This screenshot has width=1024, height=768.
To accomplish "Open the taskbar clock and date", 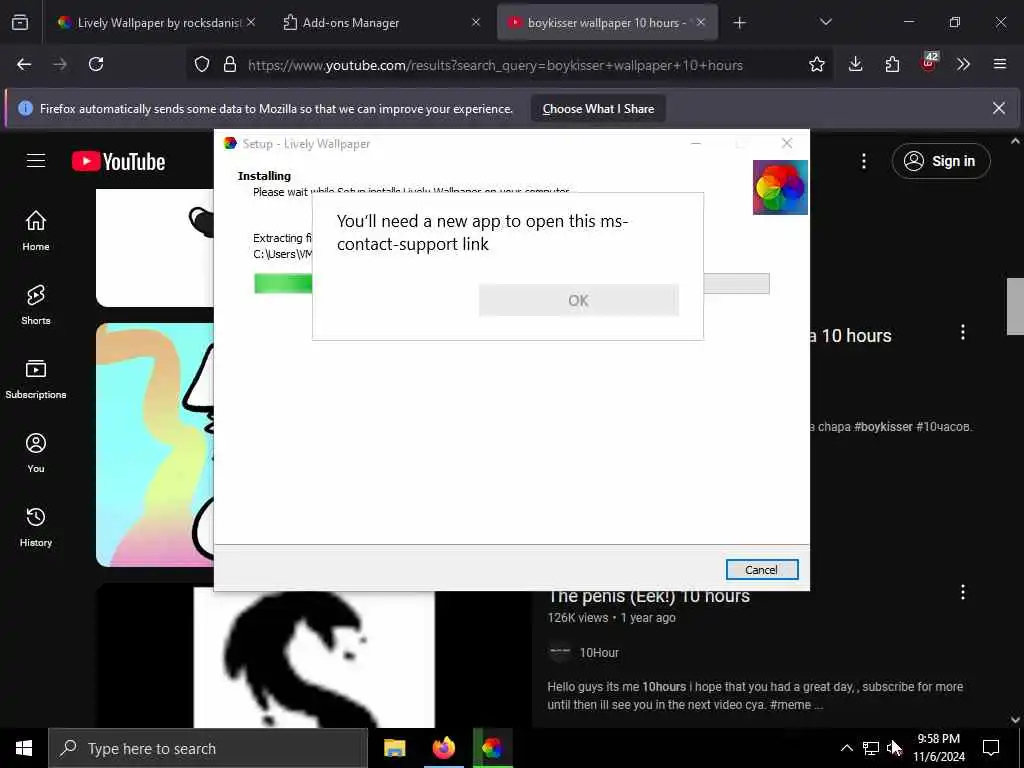I will pyautogui.click(x=938, y=748).
